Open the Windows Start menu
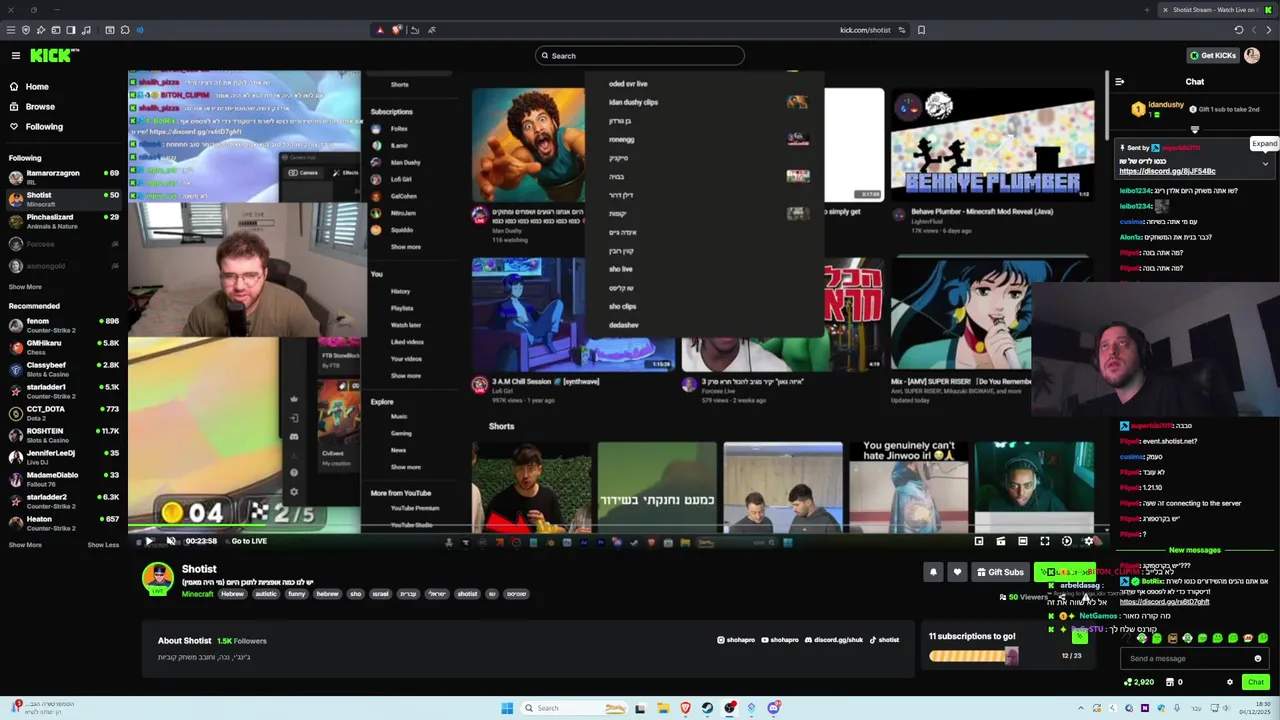The width and height of the screenshot is (1280, 720). (x=507, y=708)
